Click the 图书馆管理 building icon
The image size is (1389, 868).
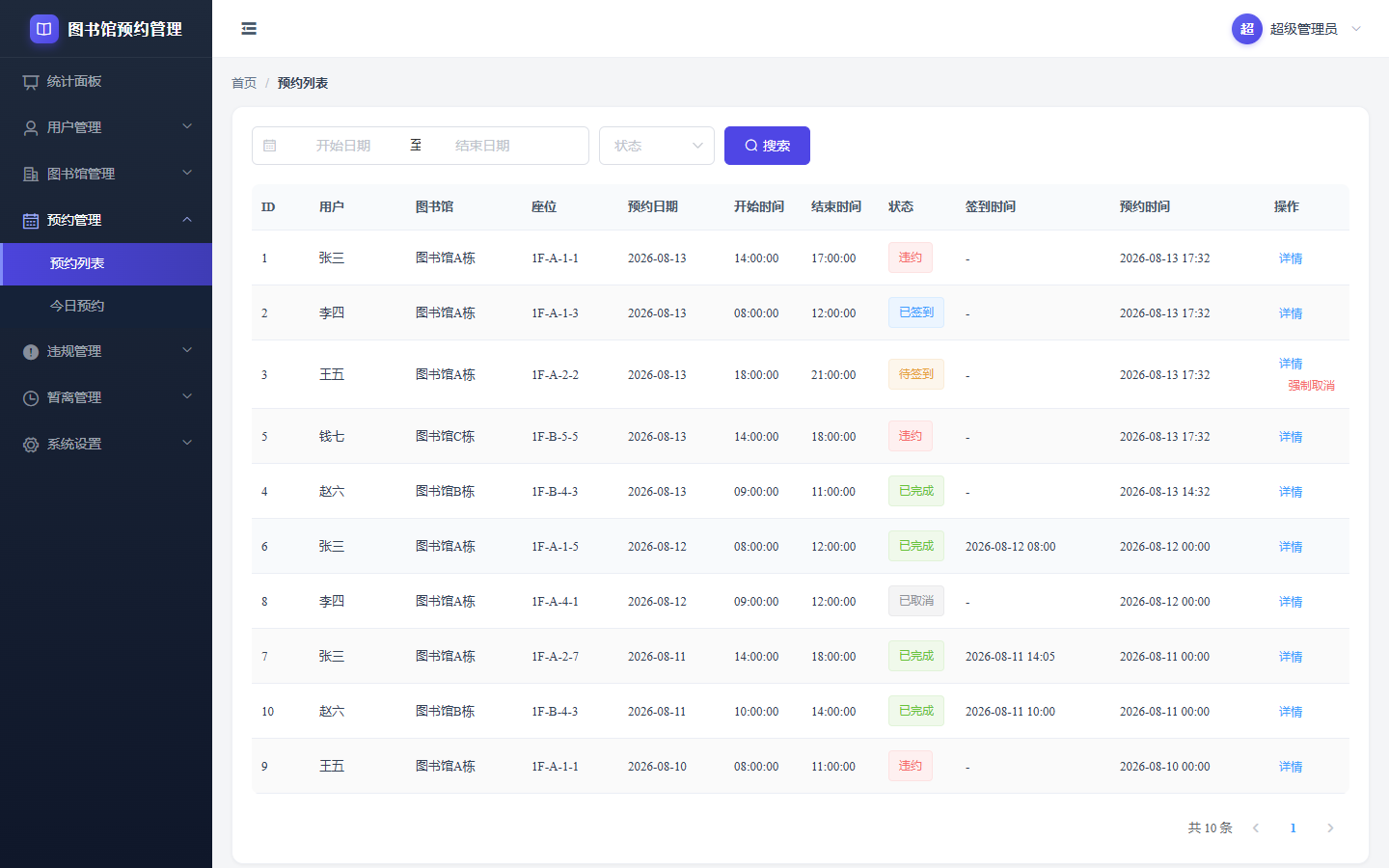(x=31, y=175)
